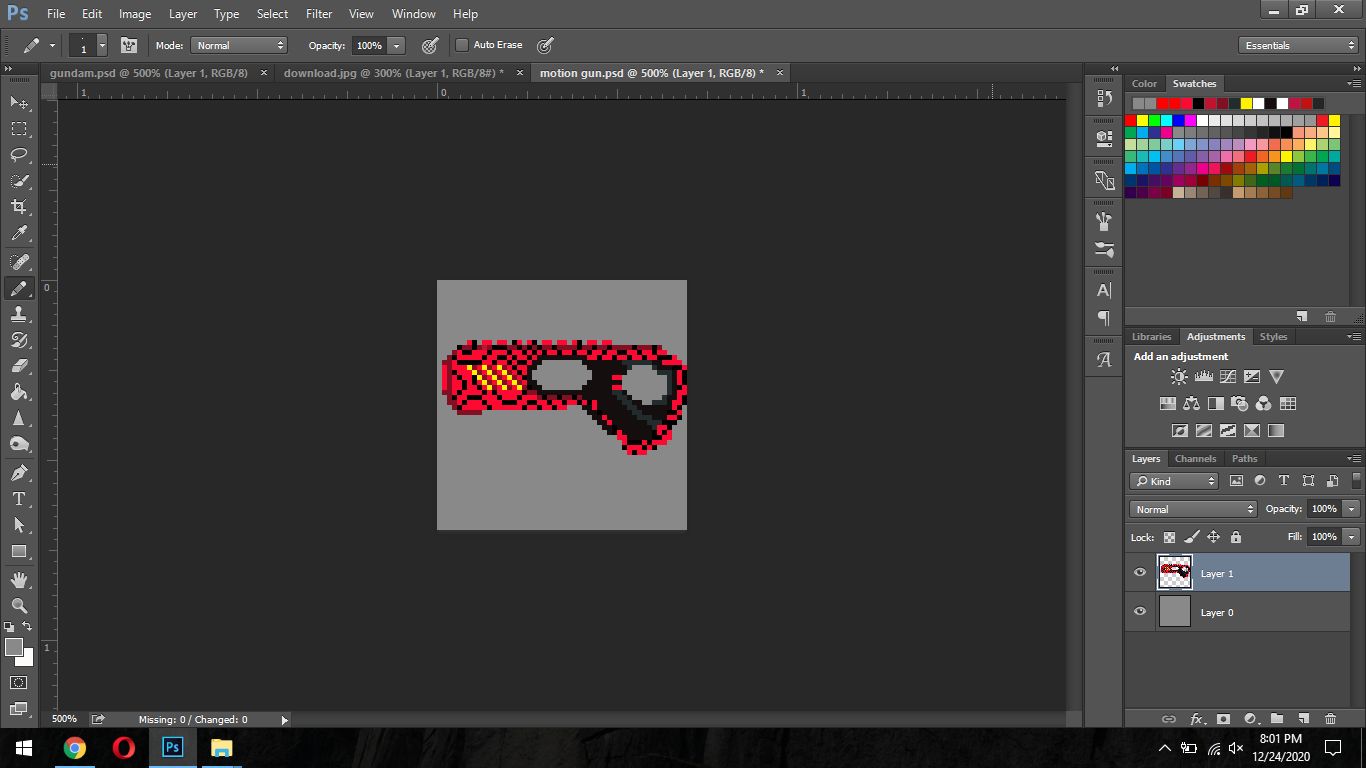Image resolution: width=1366 pixels, height=768 pixels.
Task: Activate the Horizontal Type tool
Action: tap(19, 499)
